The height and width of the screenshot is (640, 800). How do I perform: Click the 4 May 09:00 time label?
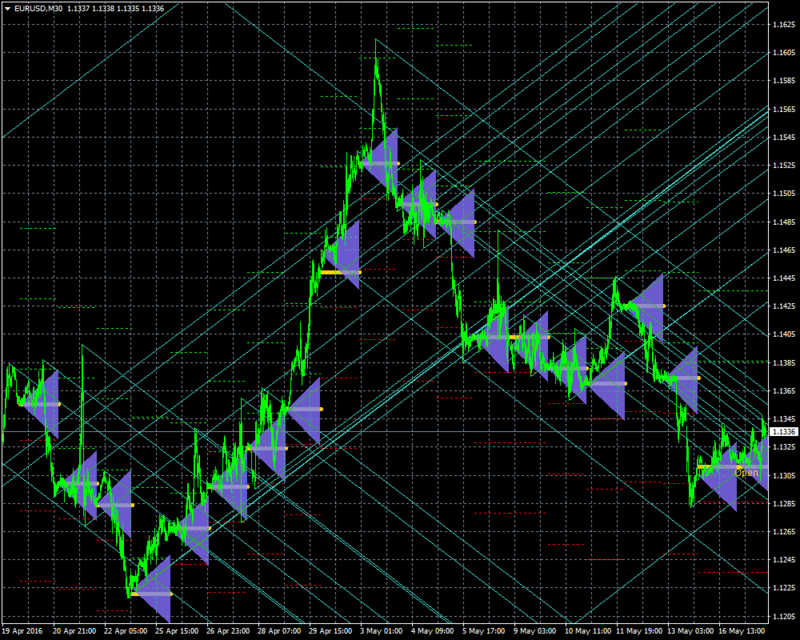[433, 631]
